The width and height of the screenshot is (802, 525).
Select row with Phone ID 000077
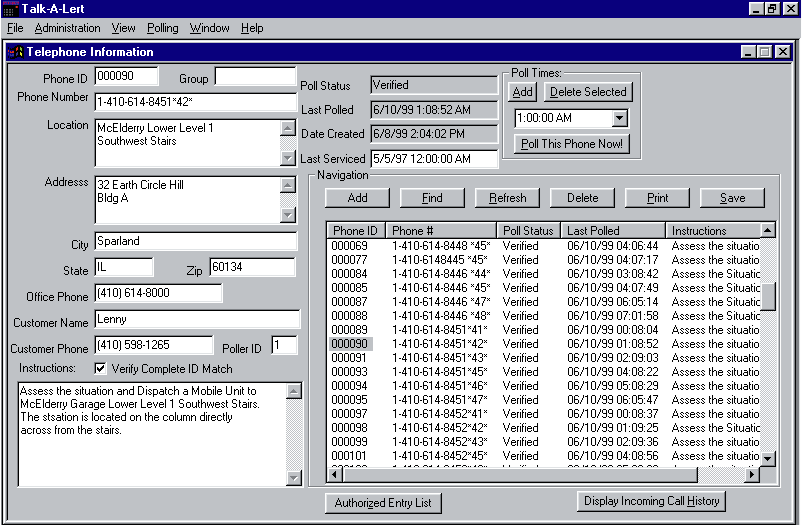544,260
